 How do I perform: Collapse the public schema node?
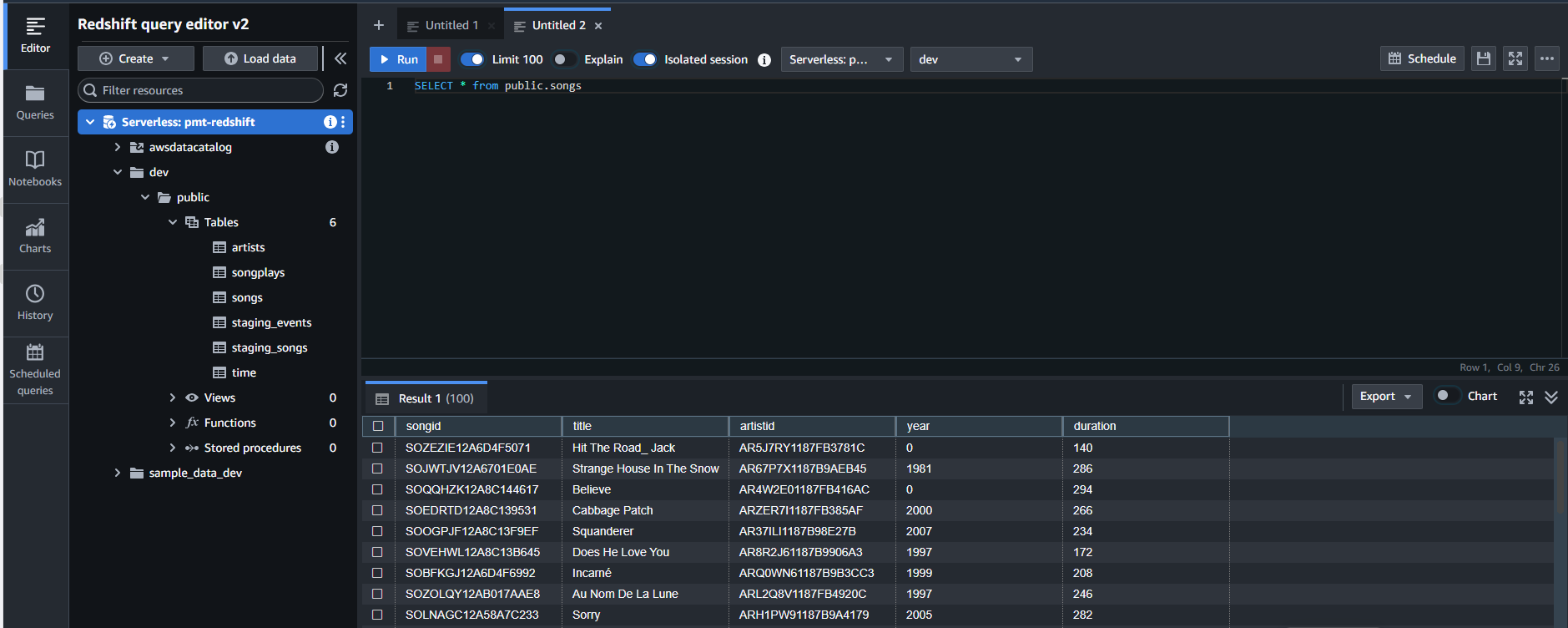pyautogui.click(x=144, y=197)
